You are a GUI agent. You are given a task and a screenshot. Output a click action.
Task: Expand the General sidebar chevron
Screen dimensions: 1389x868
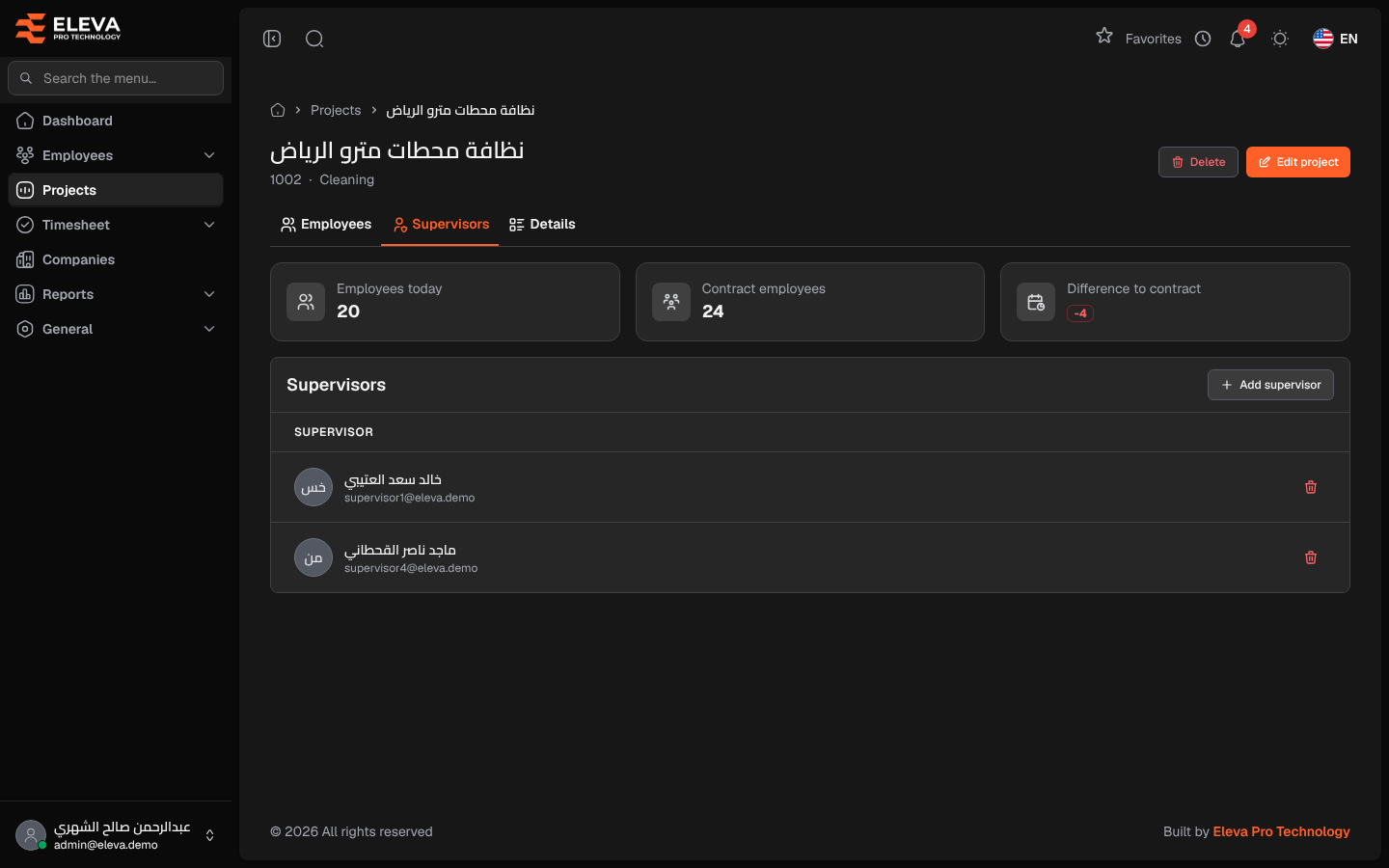[x=209, y=329]
